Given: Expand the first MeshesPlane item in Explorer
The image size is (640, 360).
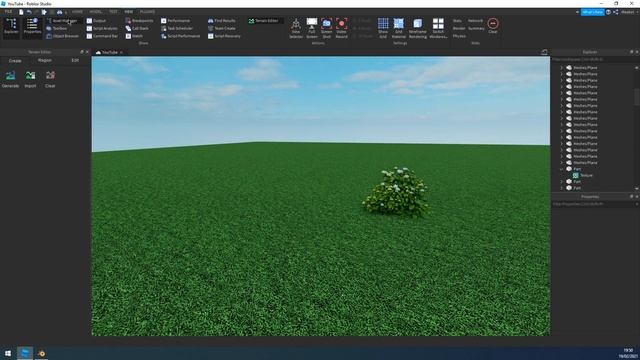Looking at the screenshot, I should (x=562, y=68).
